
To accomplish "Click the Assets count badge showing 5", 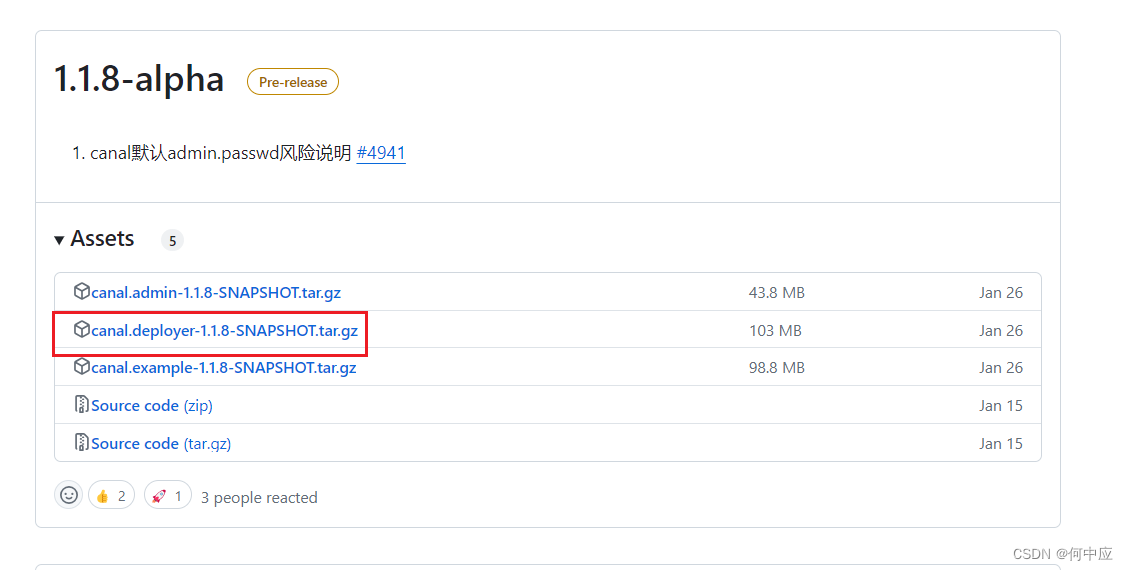I will click(x=172, y=240).
